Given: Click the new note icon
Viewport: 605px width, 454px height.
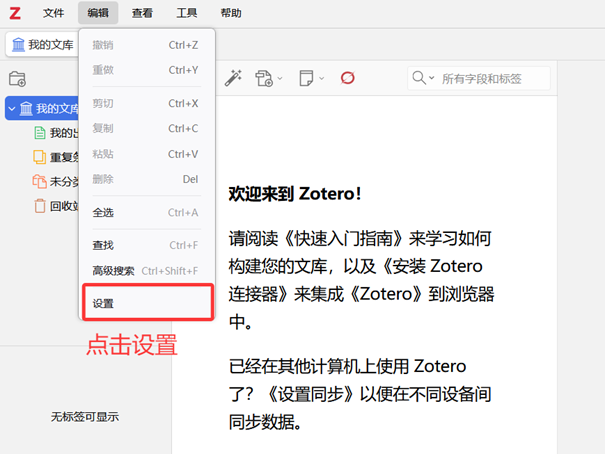Looking at the screenshot, I should click(x=306, y=78).
